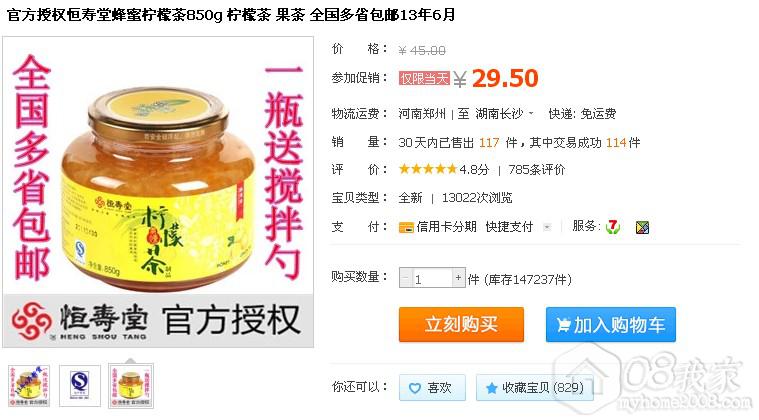Image resolution: width=759 pixels, height=420 pixels.
Task: Select the QS certification thumbnail
Action: point(80,386)
